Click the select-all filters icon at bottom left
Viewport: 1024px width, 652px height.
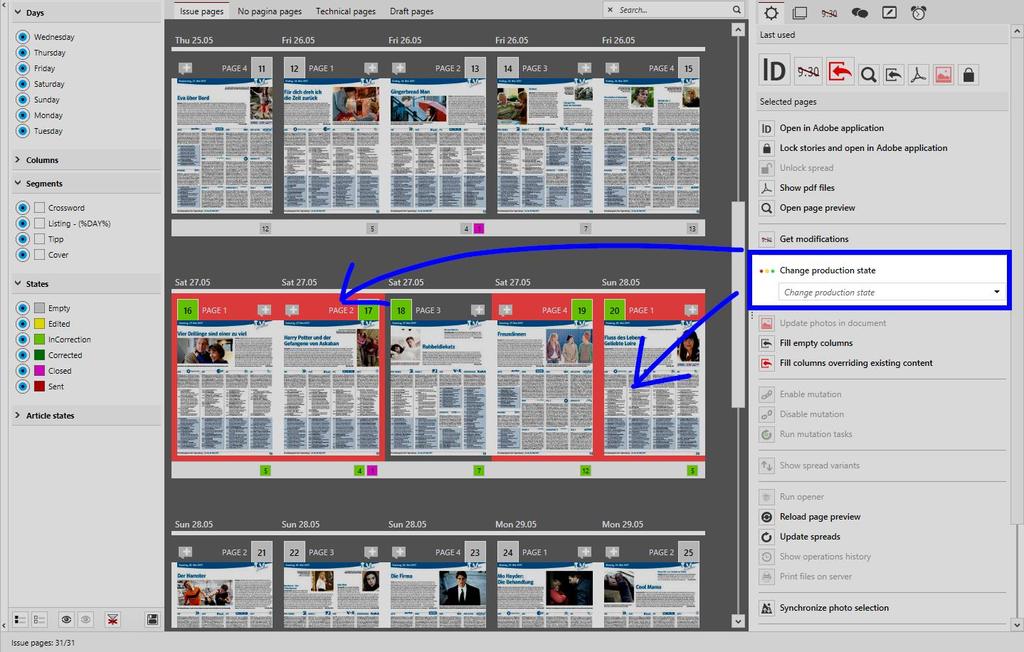click(x=20, y=619)
